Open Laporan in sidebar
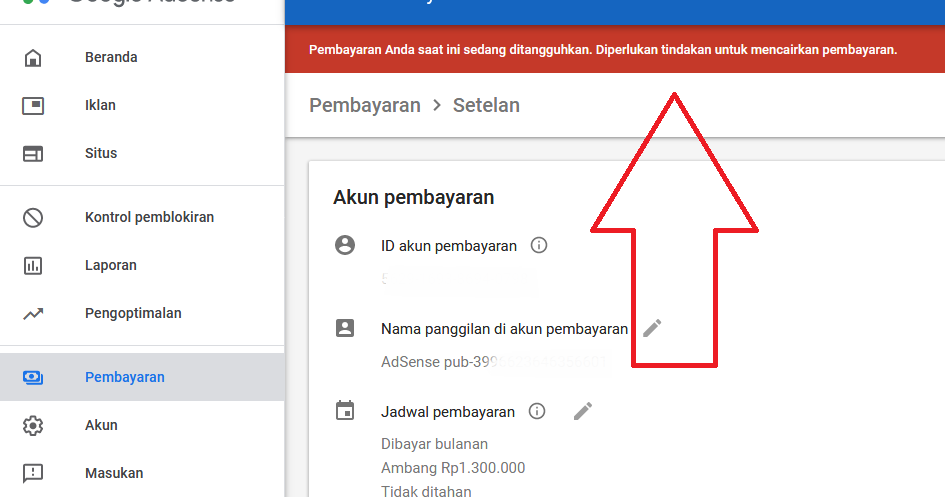This screenshot has width=945, height=497. [142, 265]
